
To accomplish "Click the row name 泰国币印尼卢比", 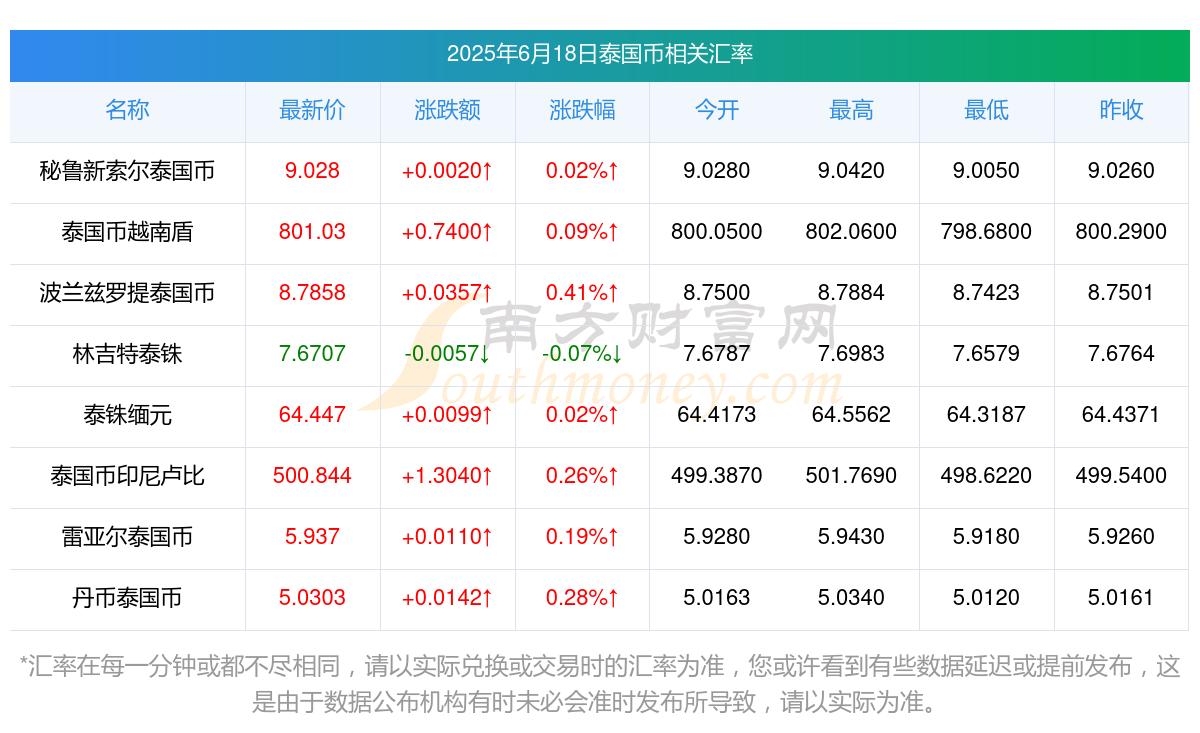I will point(127,476).
